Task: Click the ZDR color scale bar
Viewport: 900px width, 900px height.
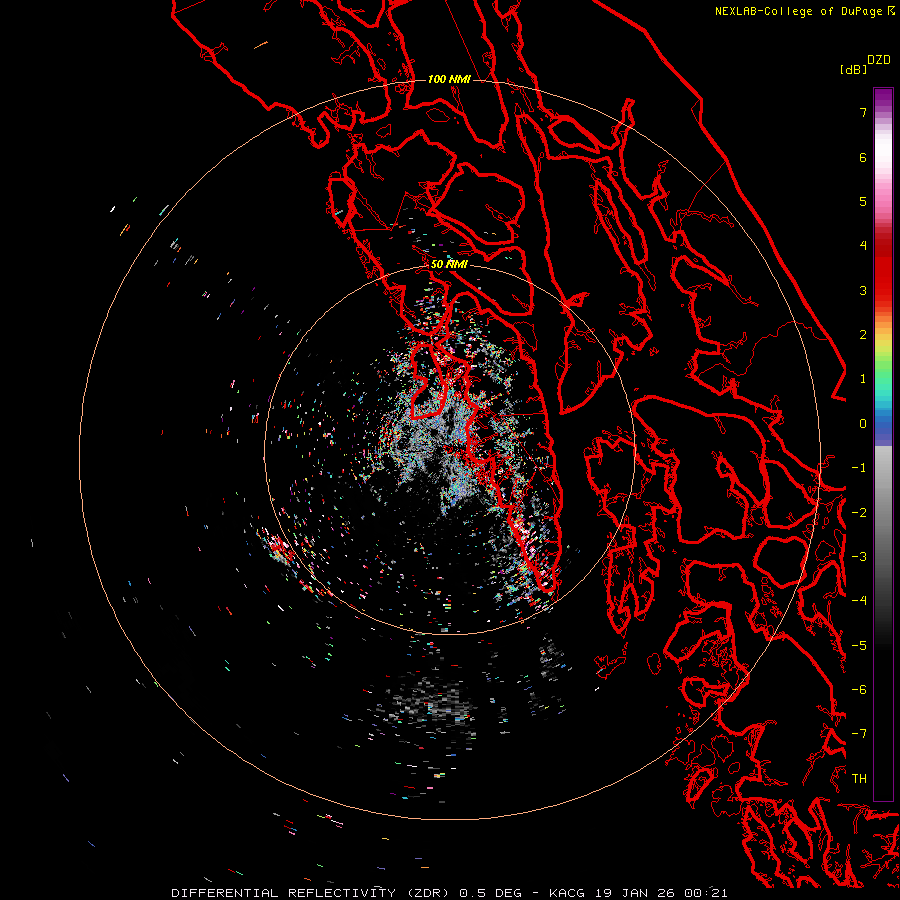Action: [x=883, y=444]
